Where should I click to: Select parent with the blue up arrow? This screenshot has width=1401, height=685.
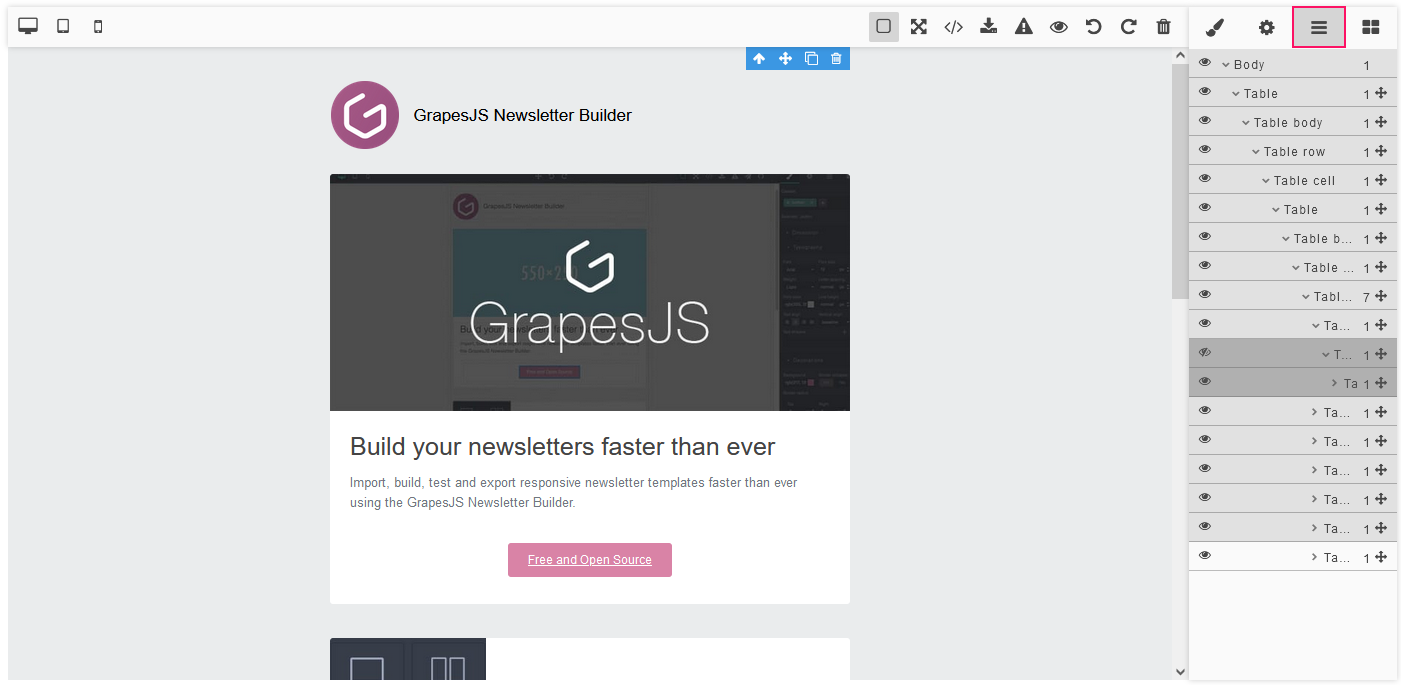[x=759, y=59]
